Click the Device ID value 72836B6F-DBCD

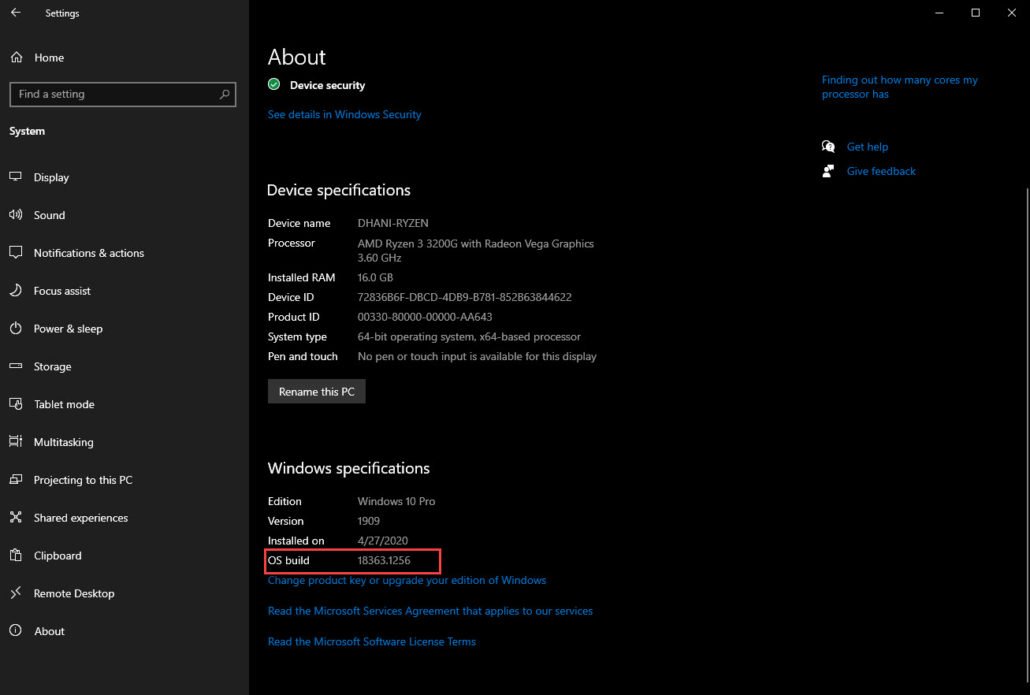click(464, 297)
